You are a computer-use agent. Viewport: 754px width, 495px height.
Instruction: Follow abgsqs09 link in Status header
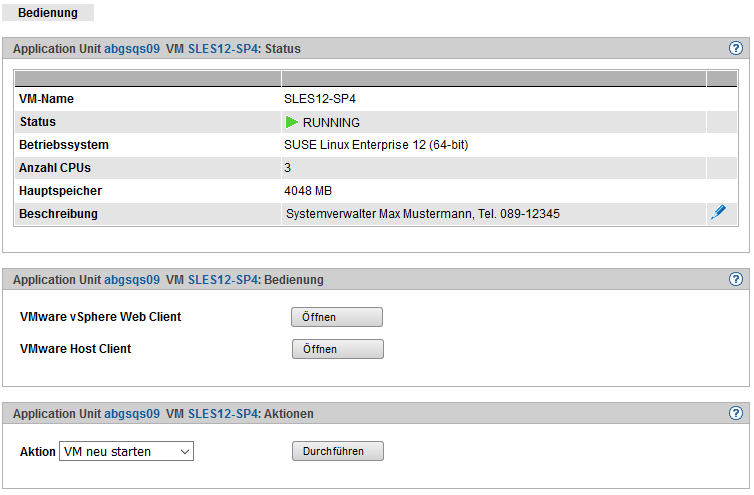(132, 48)
